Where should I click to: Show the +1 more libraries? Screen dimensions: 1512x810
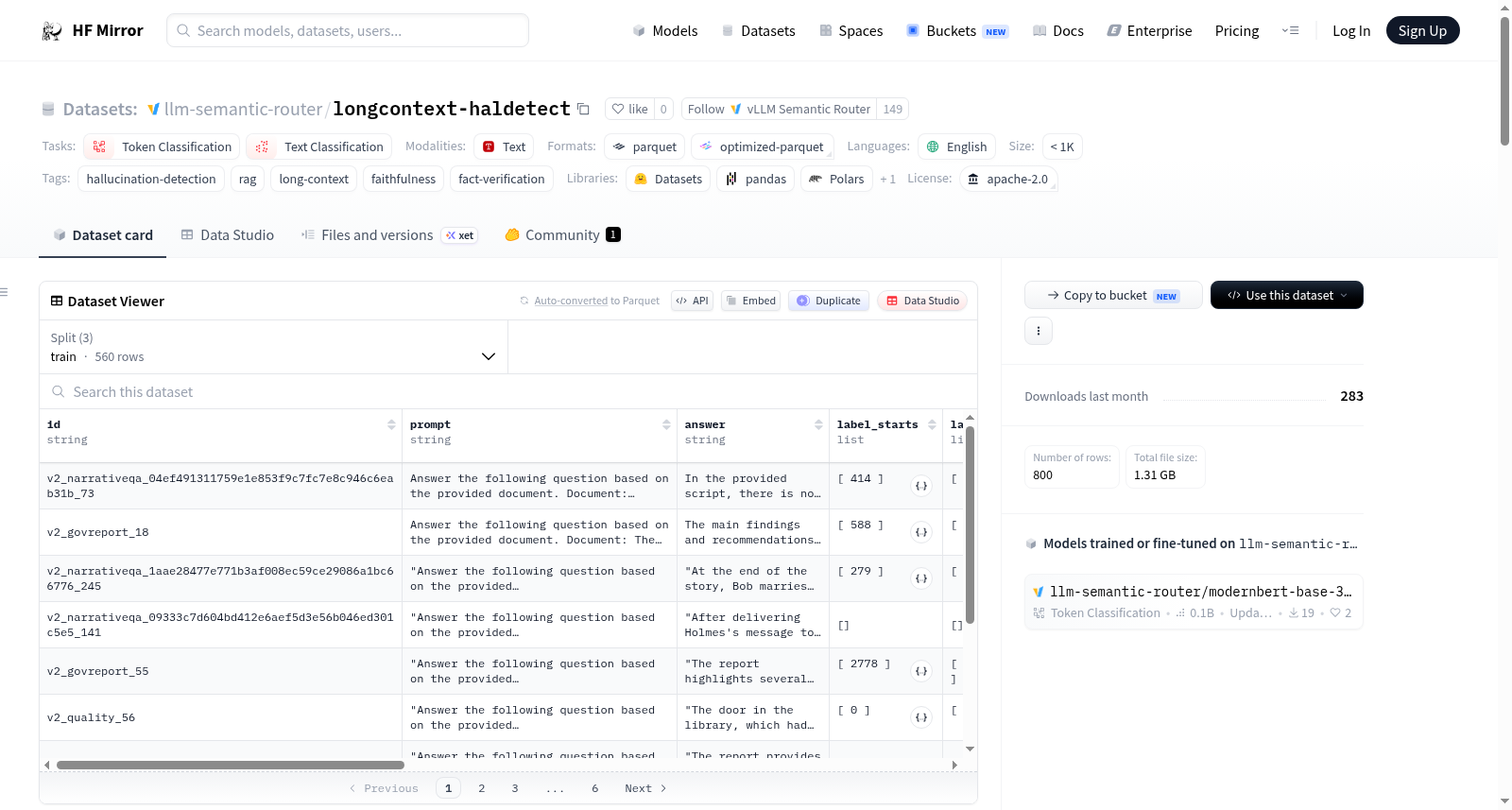[887, 179]
